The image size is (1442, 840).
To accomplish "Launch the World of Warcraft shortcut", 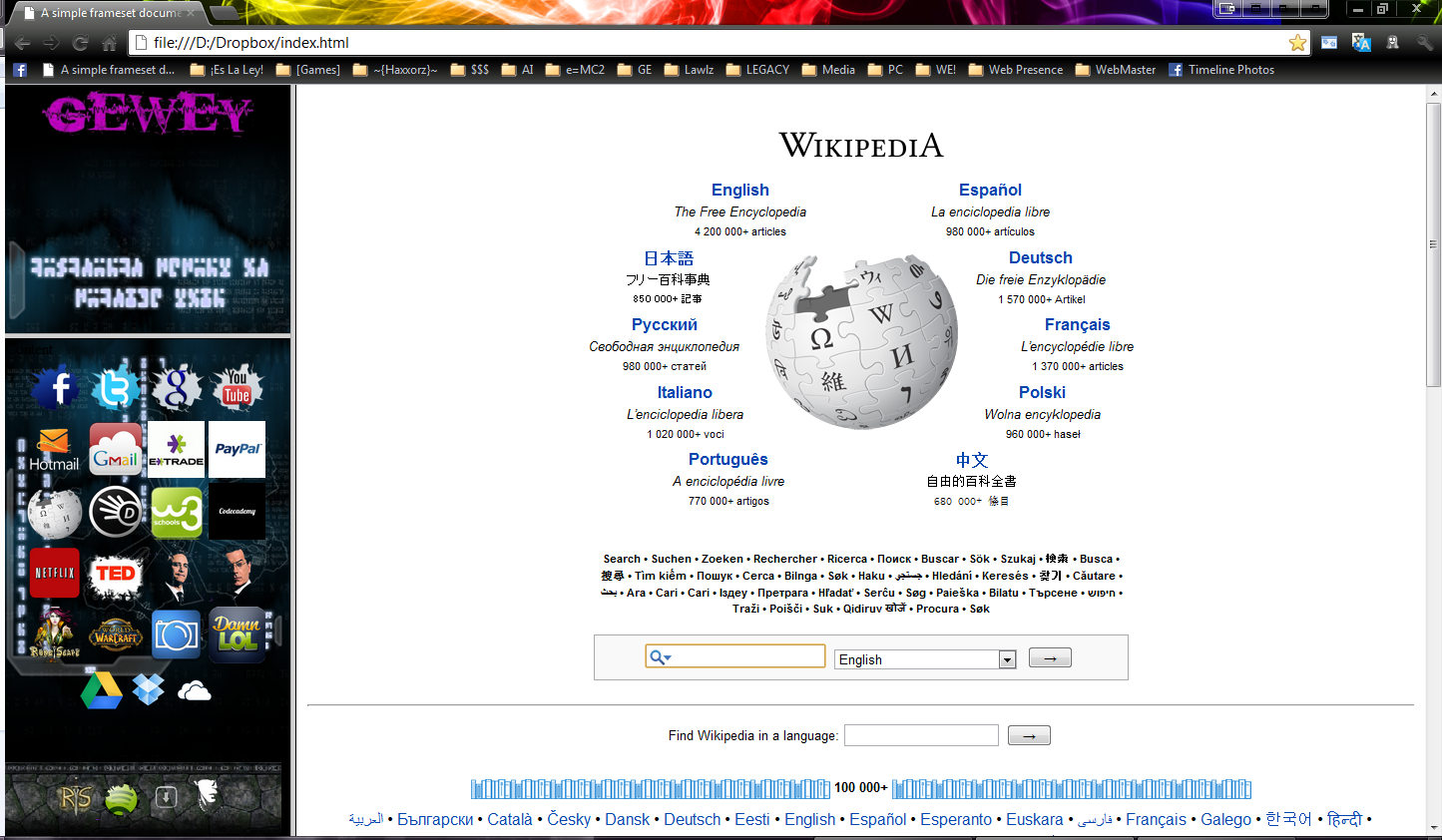I will click(116, 634).
